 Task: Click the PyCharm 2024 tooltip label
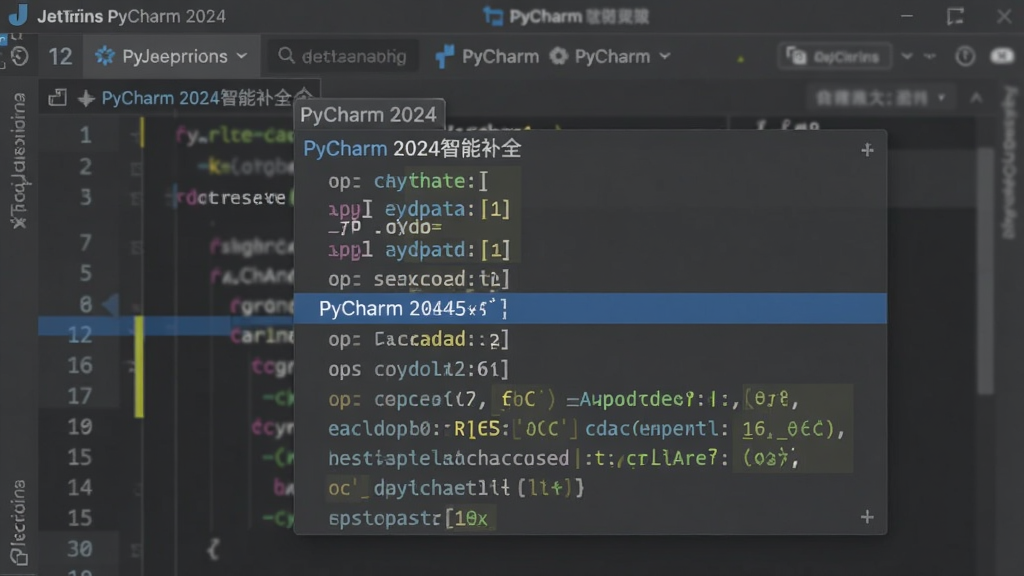[368, 115]
